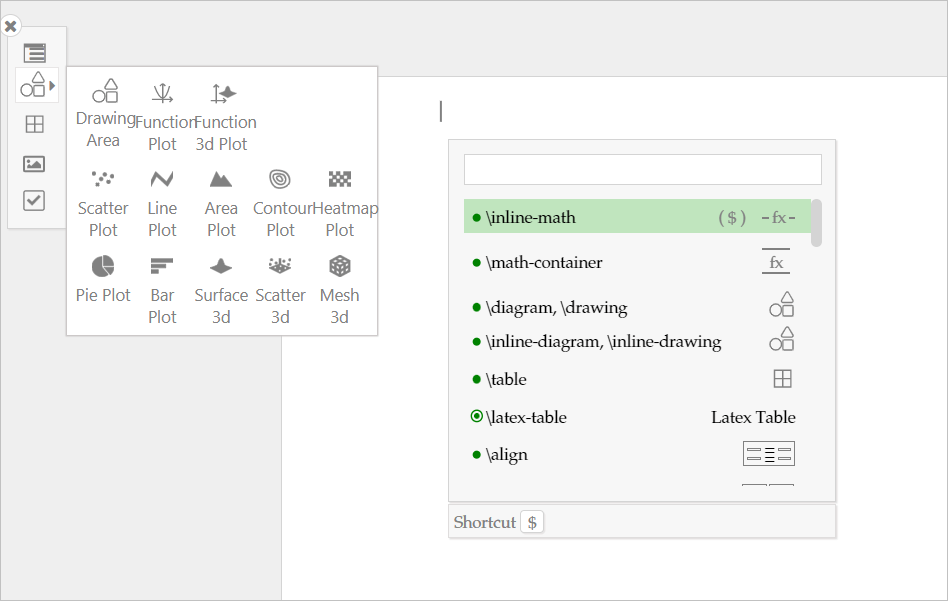Screen dimensions: 948x601
Task: Insert a Bar Plot
Action: [162, 267]
